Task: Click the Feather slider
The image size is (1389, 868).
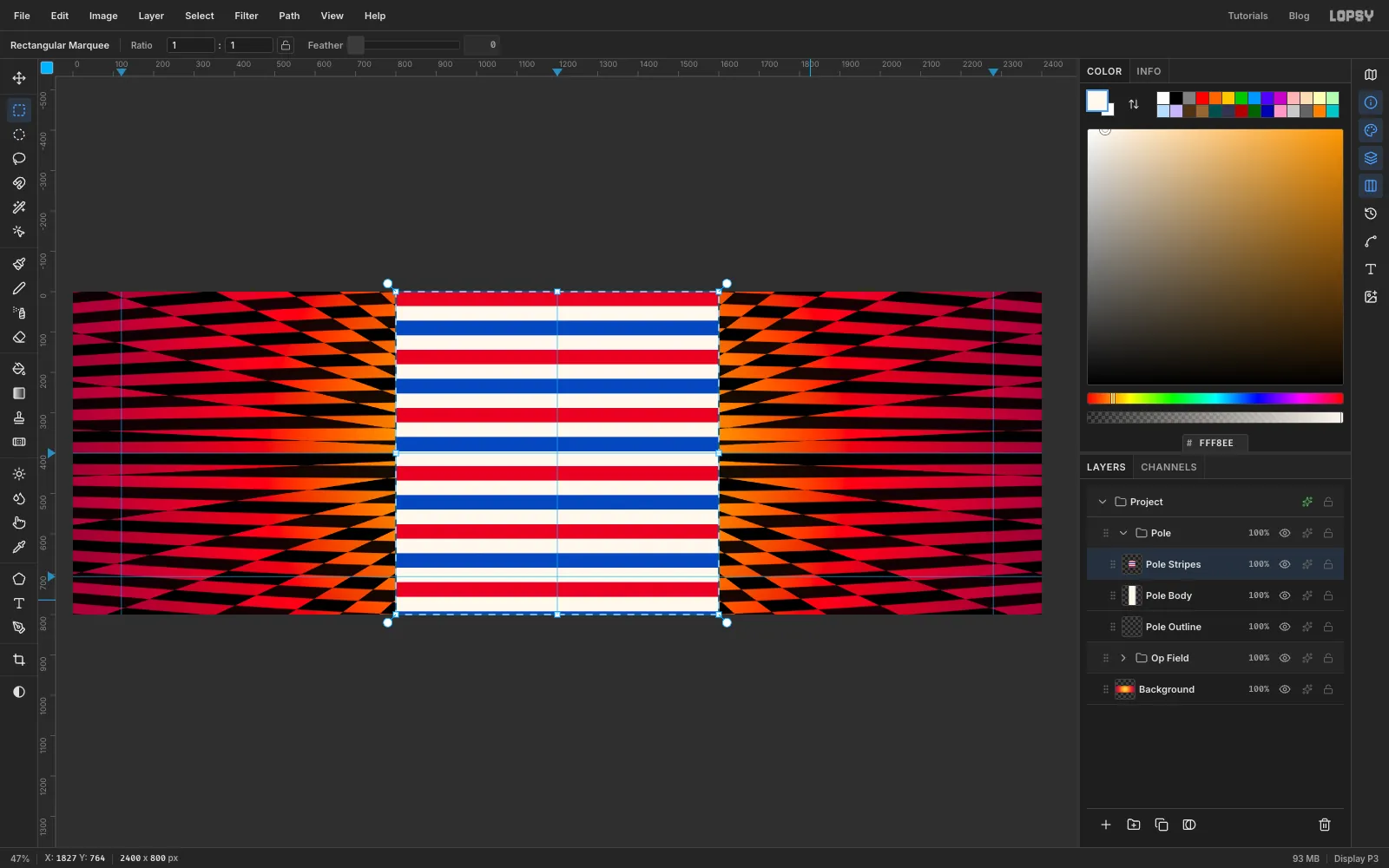Action: pyautogui.click(x=404, y=45)
